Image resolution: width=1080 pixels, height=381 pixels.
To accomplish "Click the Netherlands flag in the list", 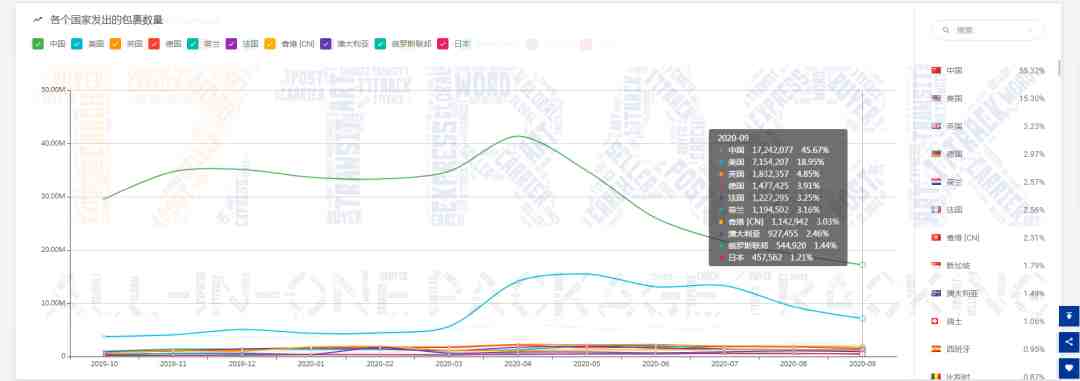I will (x=935, y=182).
